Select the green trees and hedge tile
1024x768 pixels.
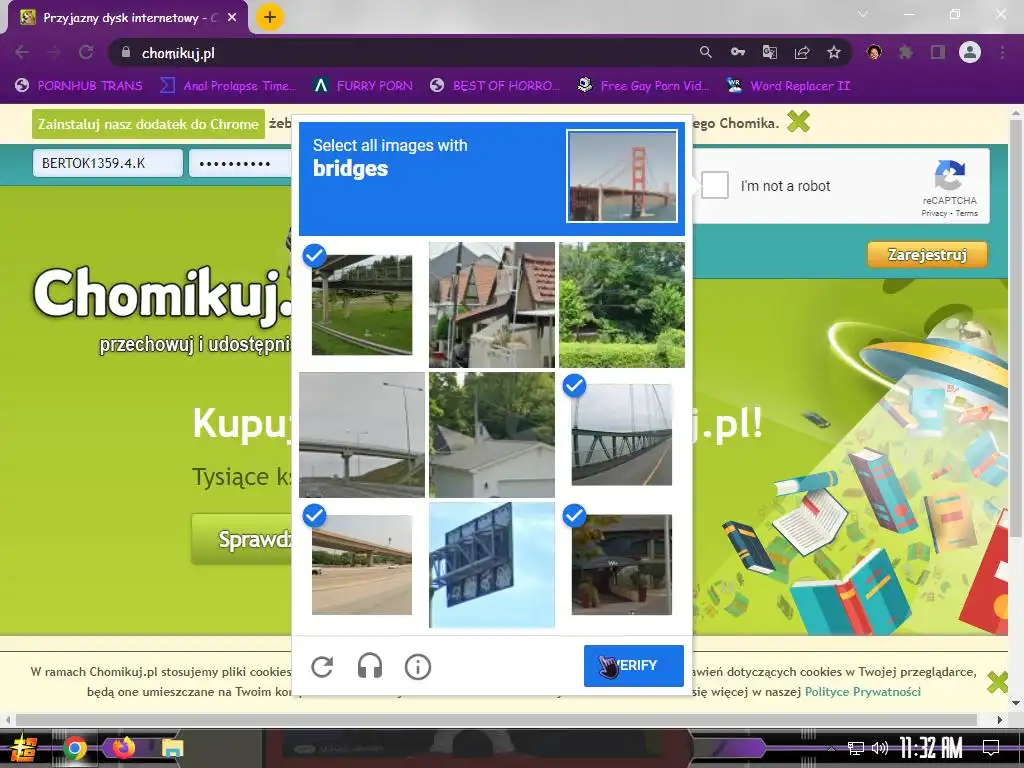click(x=622, y=304)
